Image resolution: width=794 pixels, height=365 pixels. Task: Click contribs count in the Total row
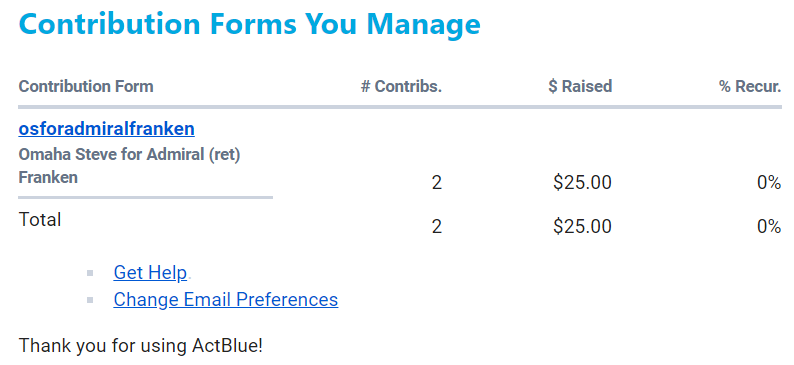coord(437,227)
